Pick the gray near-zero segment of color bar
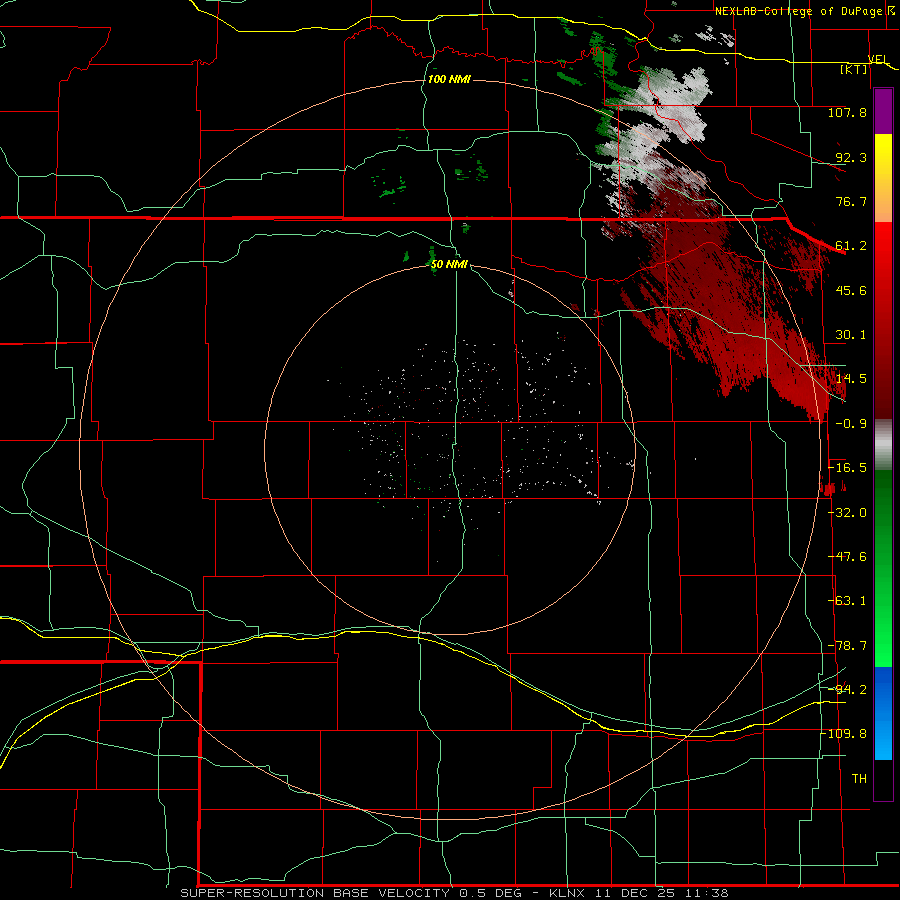Screen dimensions: 900x900 coord(883,445)
